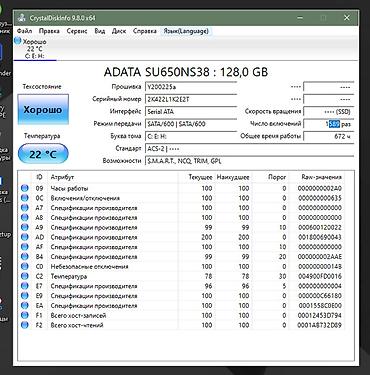370x375 pixels.
Task: Click the Наихудшее column header
Action: [x=233, y=177]
